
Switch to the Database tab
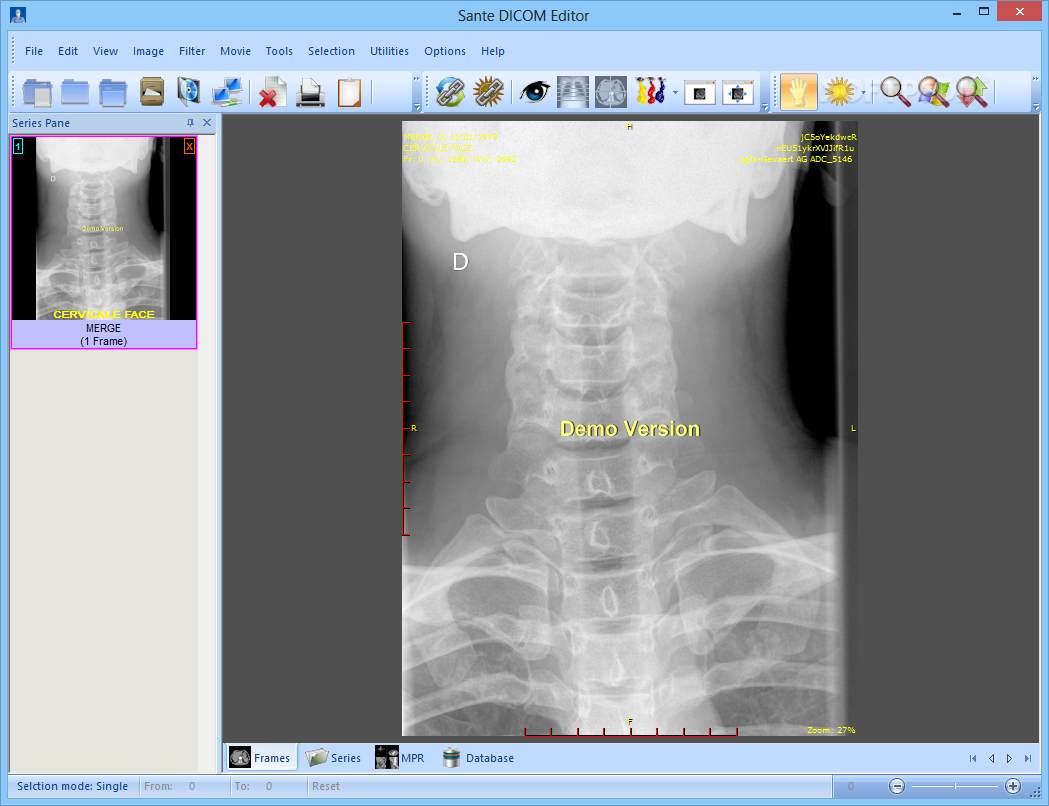(x=478, y=758)
